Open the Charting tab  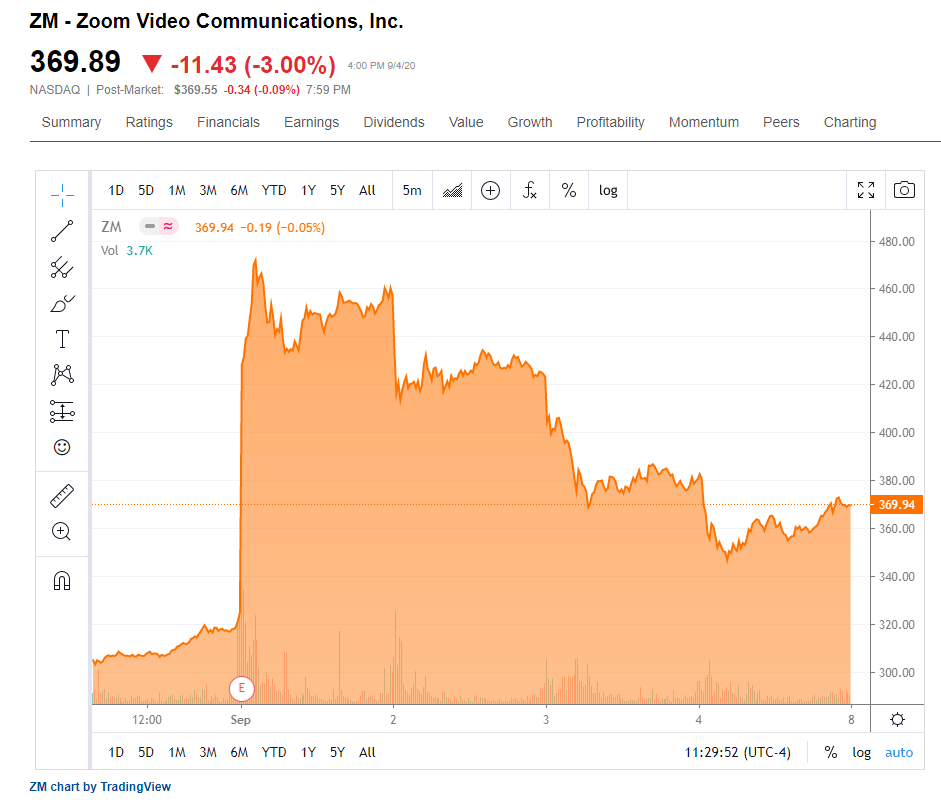pos(850,122)
